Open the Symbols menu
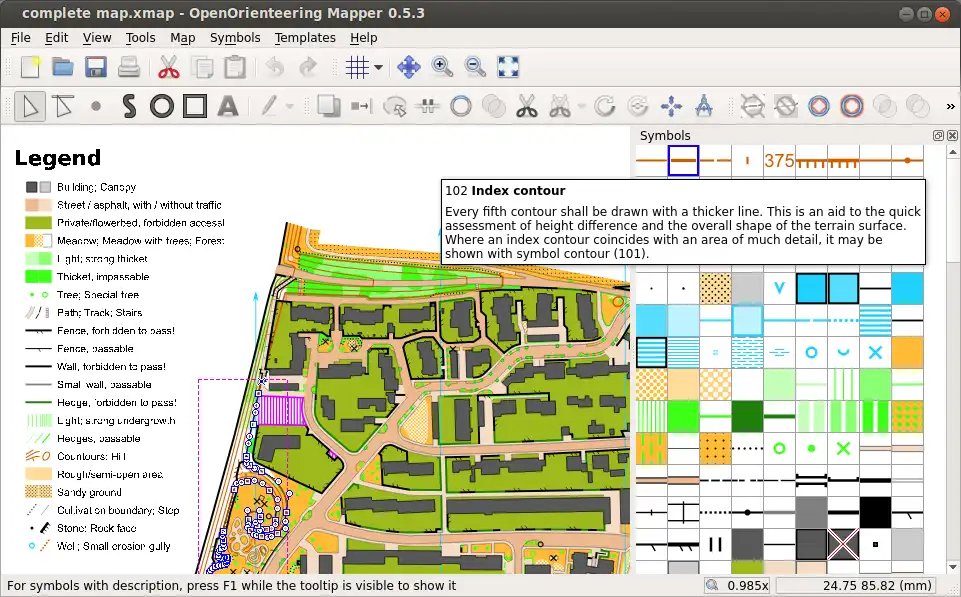This screenshot has height=597, width=961. pyautogui.click(x=235, y=37)
